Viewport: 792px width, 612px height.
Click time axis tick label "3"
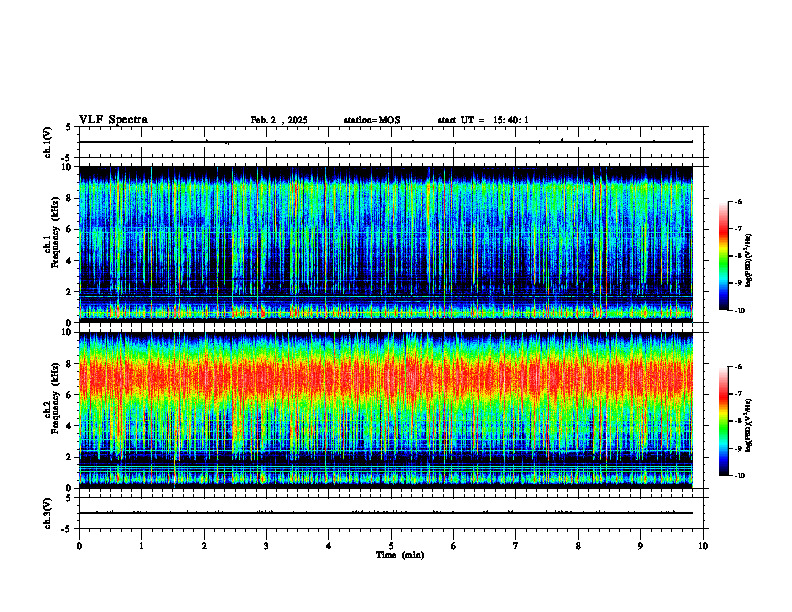click(266, 546)
